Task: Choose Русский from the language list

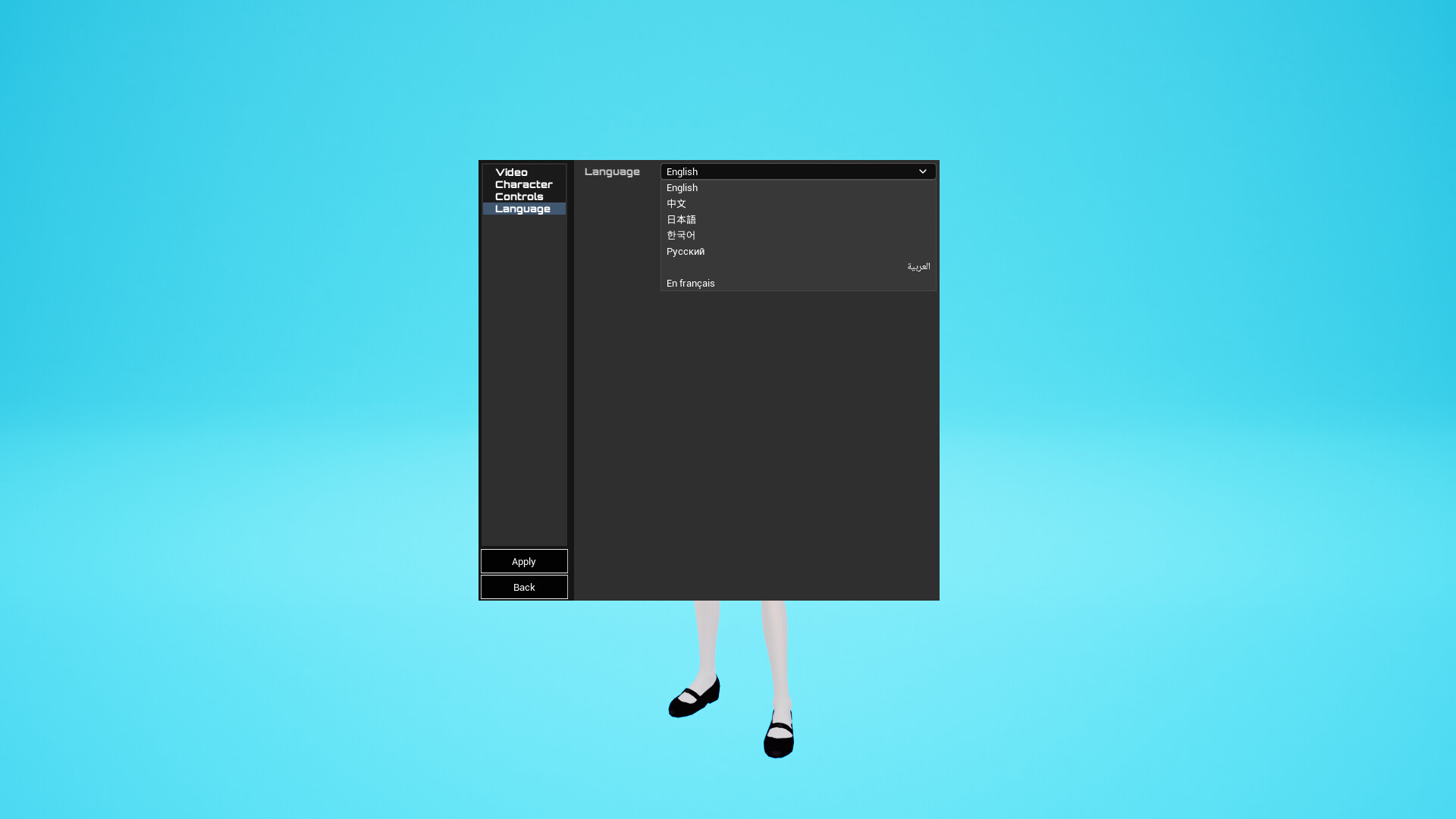Action: 686,251
